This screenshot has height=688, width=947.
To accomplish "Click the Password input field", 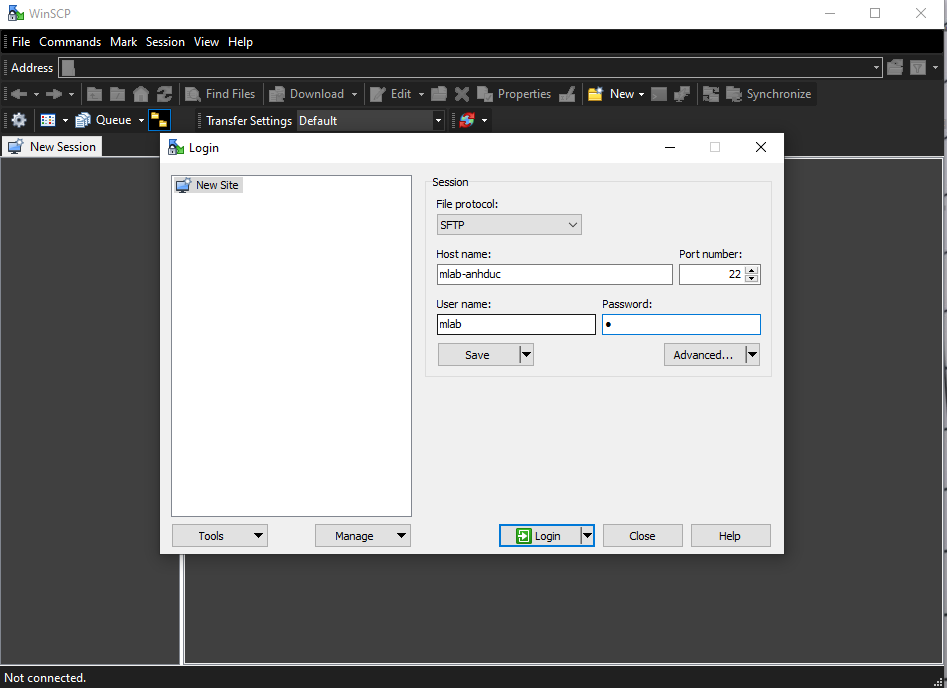I will (681, 324).
